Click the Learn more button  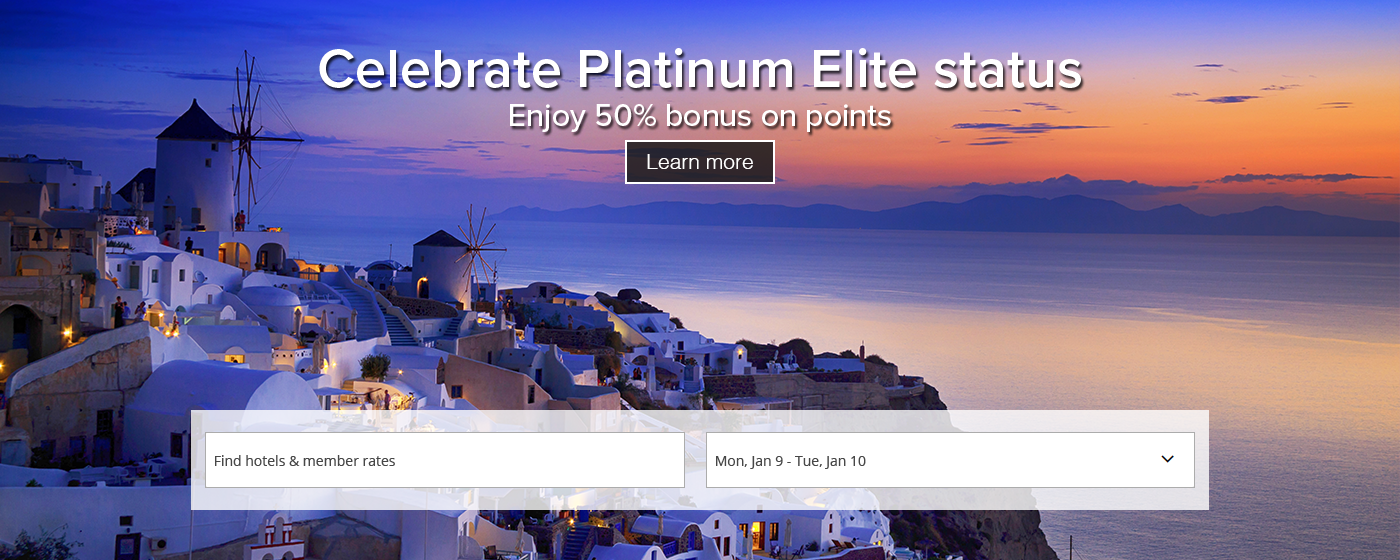coord(700,162)
